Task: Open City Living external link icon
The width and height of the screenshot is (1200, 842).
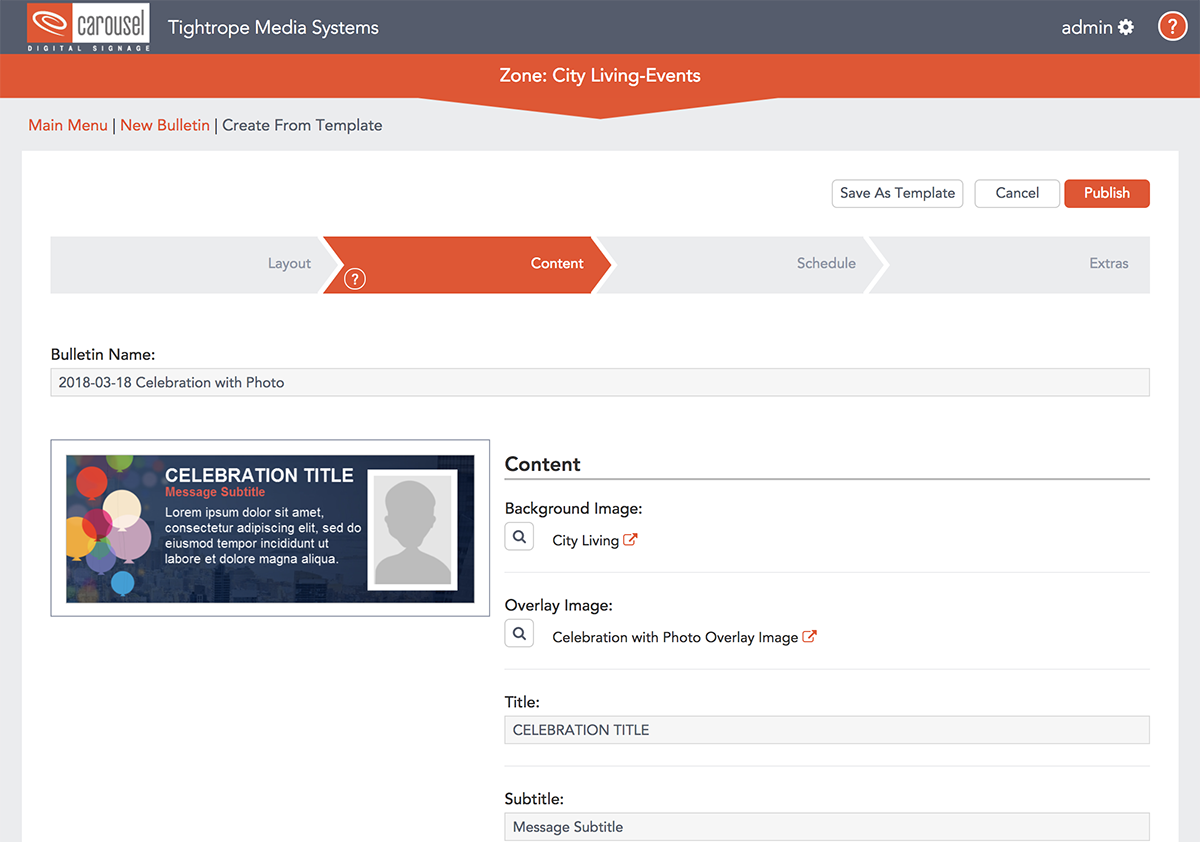Action: pos(631,540)
